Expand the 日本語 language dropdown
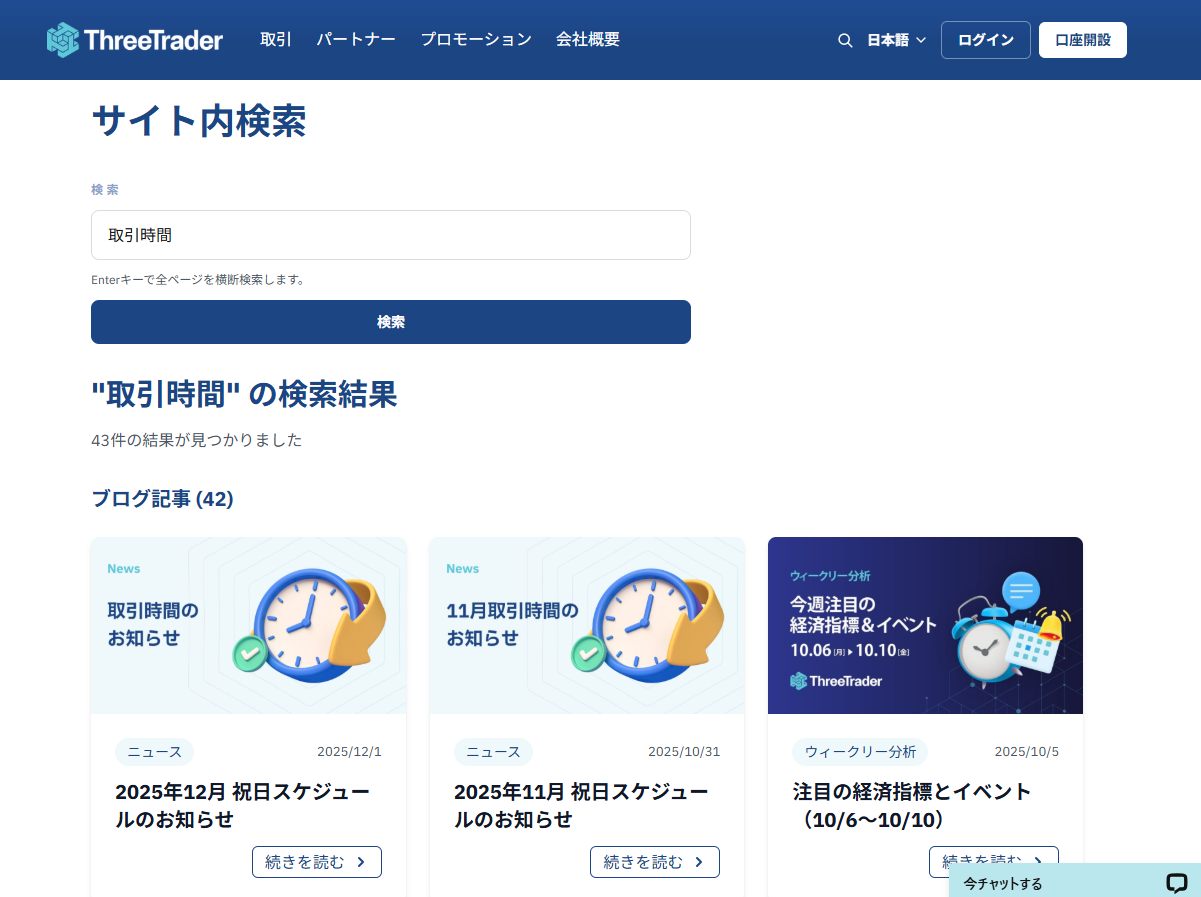Screen dimensions: 1201x897 pos(897,40)
